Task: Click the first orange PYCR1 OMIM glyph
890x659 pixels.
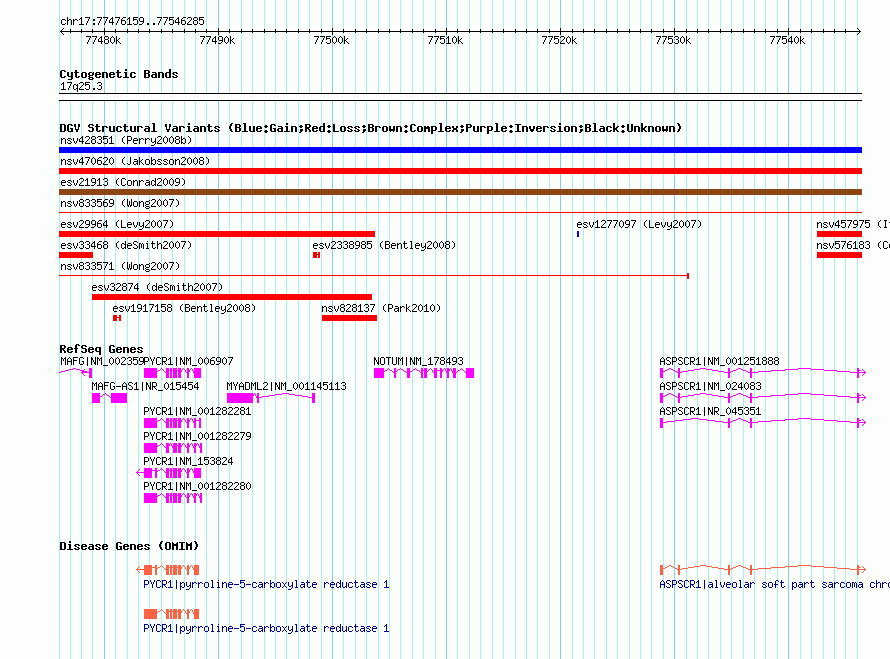Action: (x=168, y=569)
